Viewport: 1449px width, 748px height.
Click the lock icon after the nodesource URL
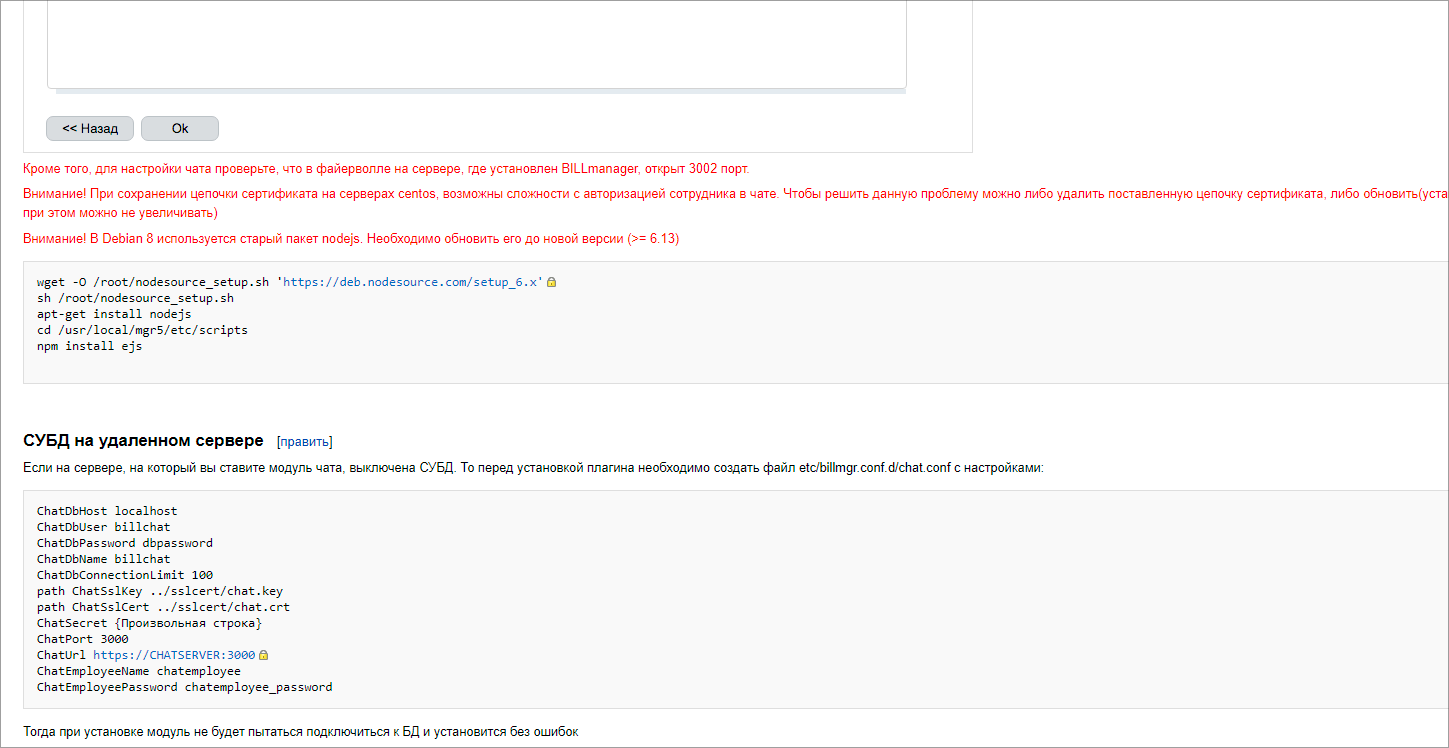click(x=551, y=282)
